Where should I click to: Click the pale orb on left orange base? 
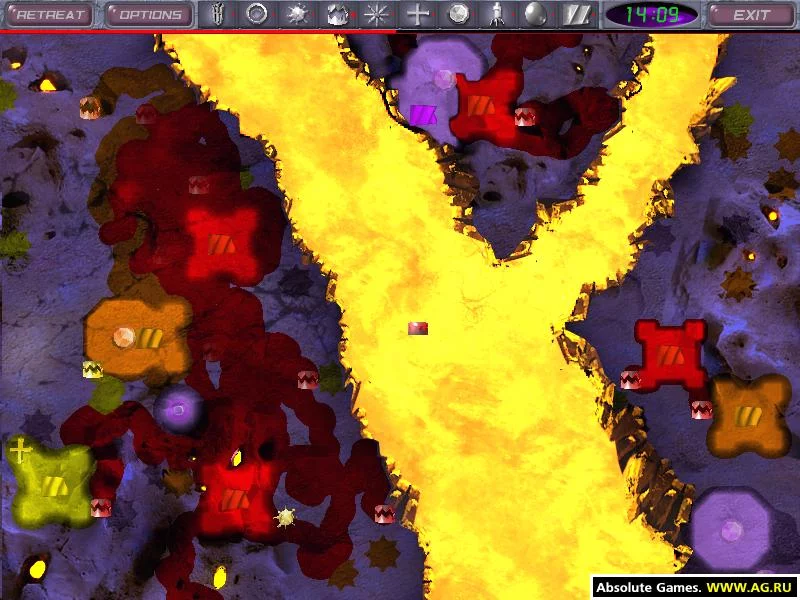tap(123, 337)
